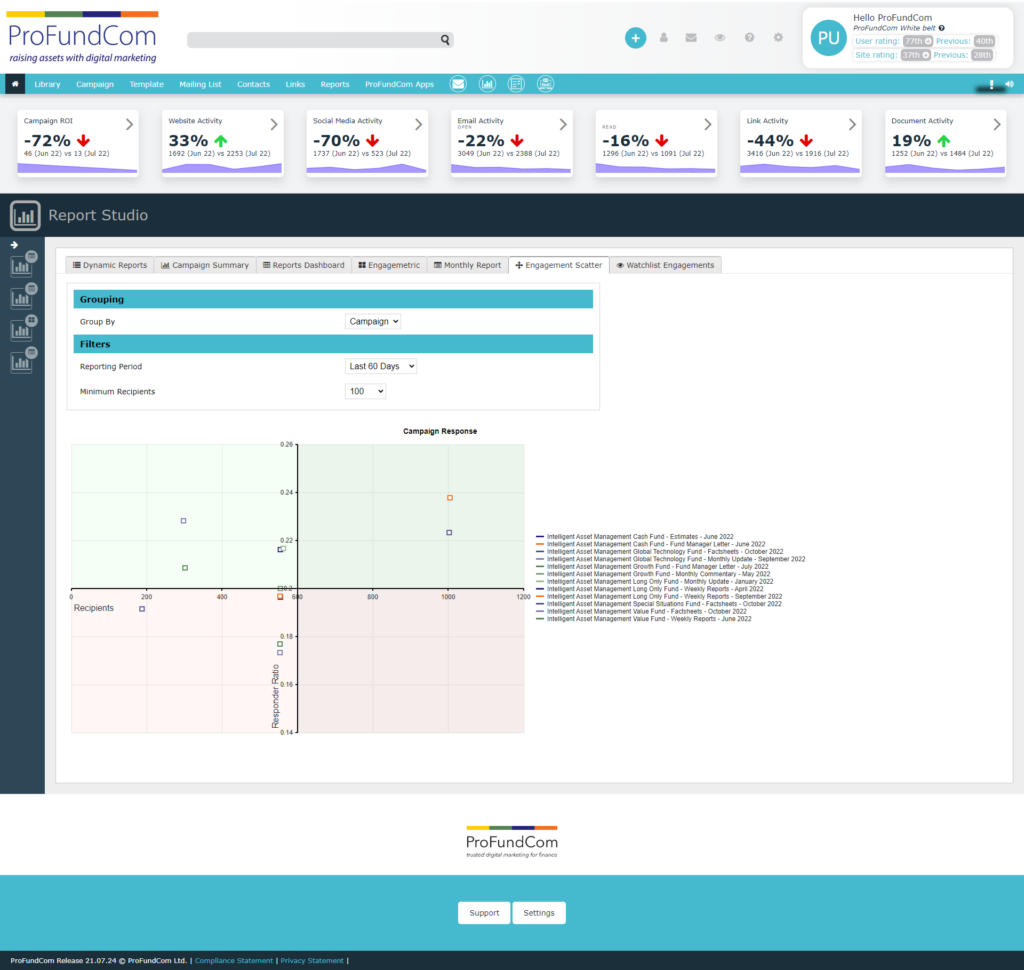
Task: Click inside the top search field
Action: (312, 40)
